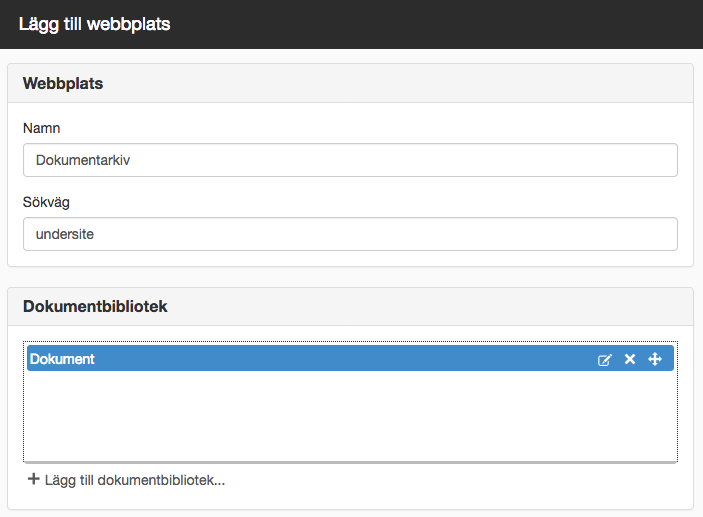Viewport: 703px width, 517px height.
Task: Click the Dokumentbibliotek panel heading
Action: click(95, 306)
